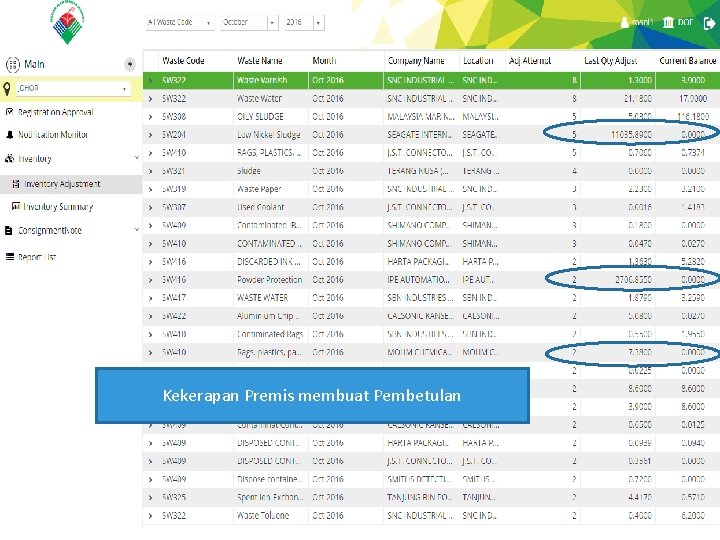Screen dimensions: 720x540
Task: Sort by Waste Name column header
Action: point(259,61)
